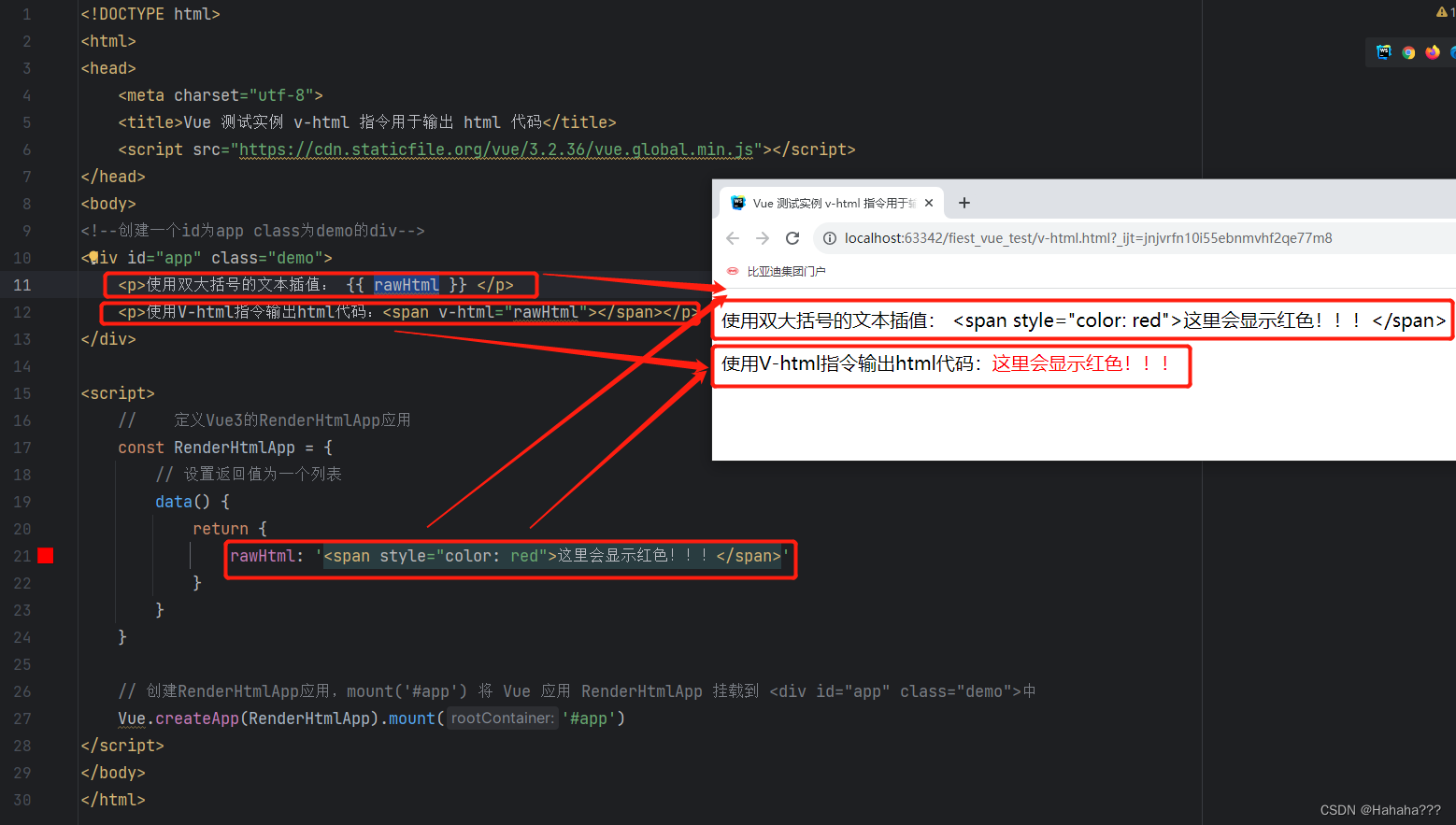The height and width of the screenshot is (825, 1456).
Task: Click the v-html="rawHtml" attribute on line 12
Action: (x=512, y=312)
